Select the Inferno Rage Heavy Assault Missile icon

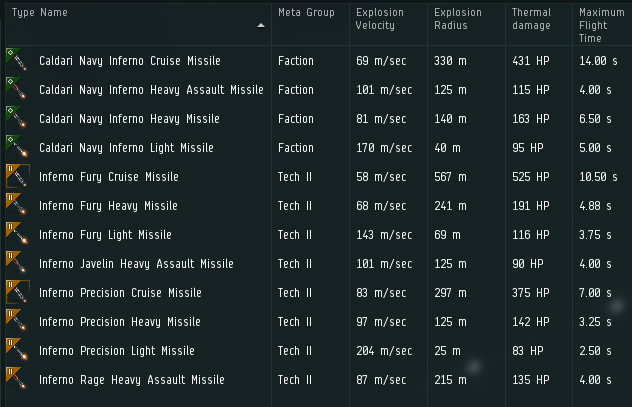point(17,380)
